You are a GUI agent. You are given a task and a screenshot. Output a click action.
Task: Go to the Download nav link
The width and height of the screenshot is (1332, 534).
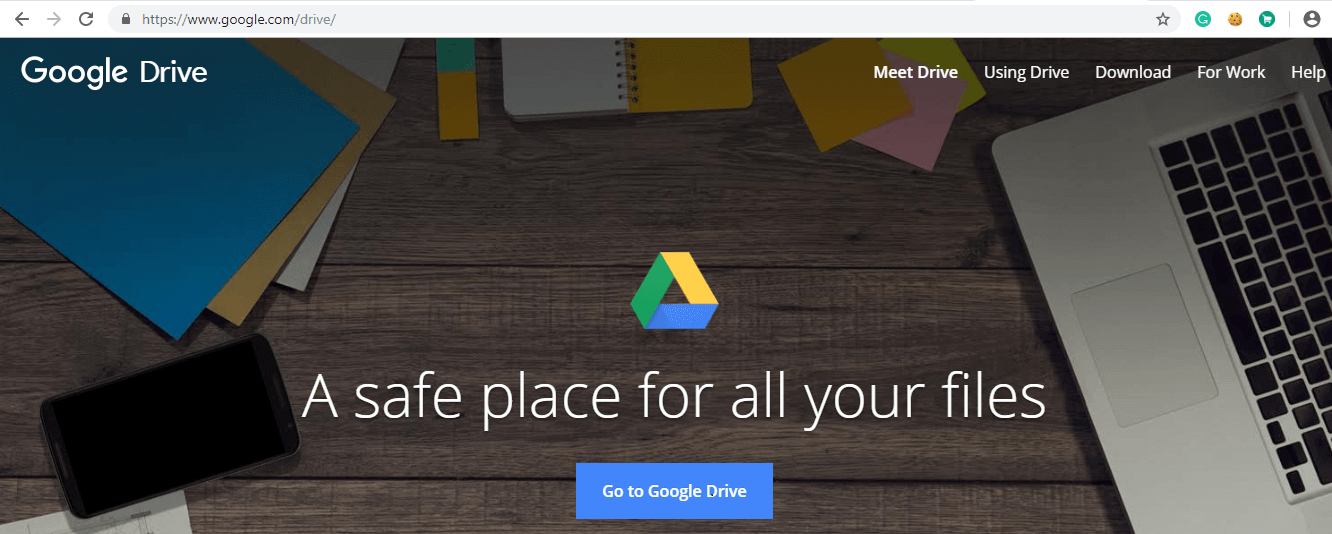[1133, 72]
